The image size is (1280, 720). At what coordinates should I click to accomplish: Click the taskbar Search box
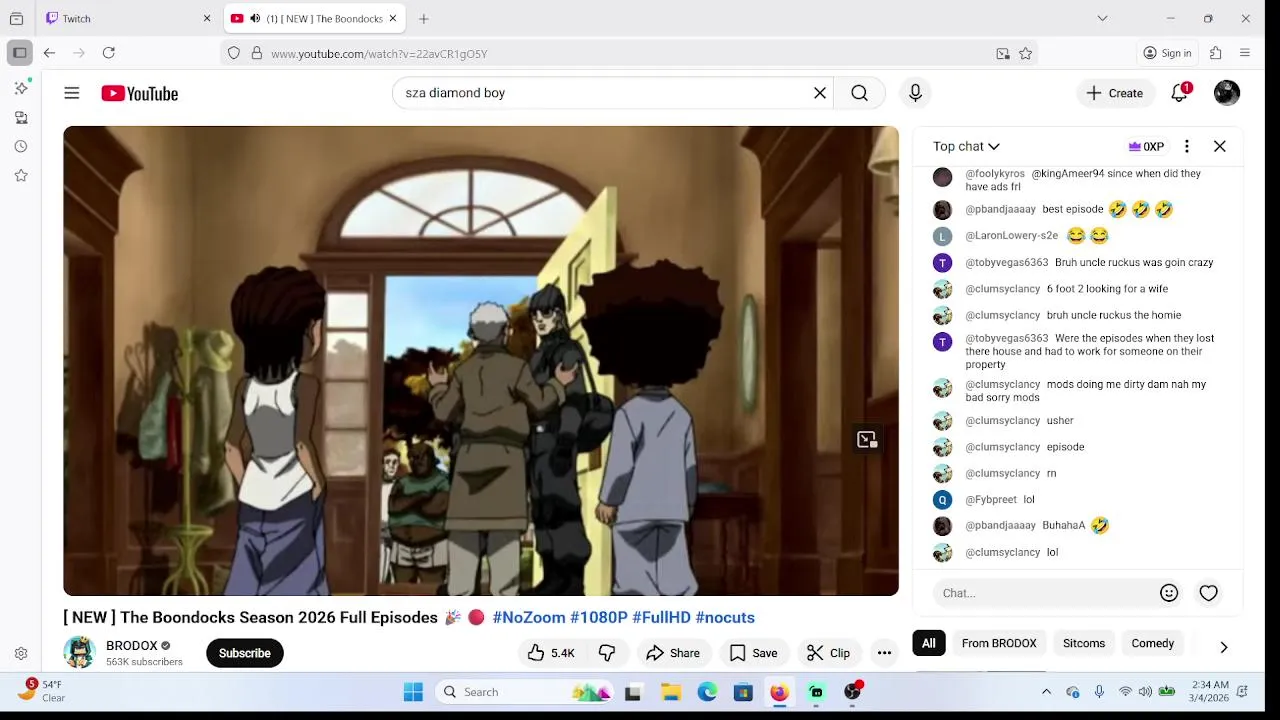(x=523, y=692)
